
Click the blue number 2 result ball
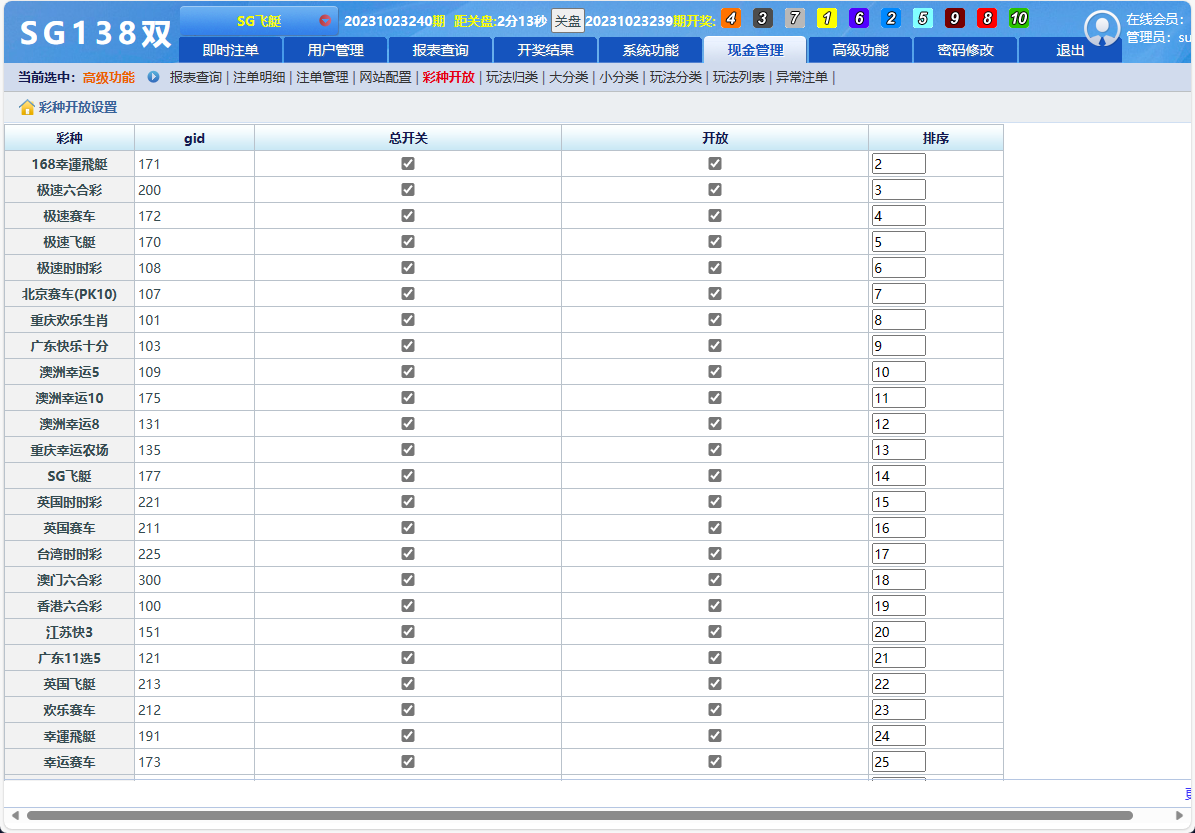891,18
